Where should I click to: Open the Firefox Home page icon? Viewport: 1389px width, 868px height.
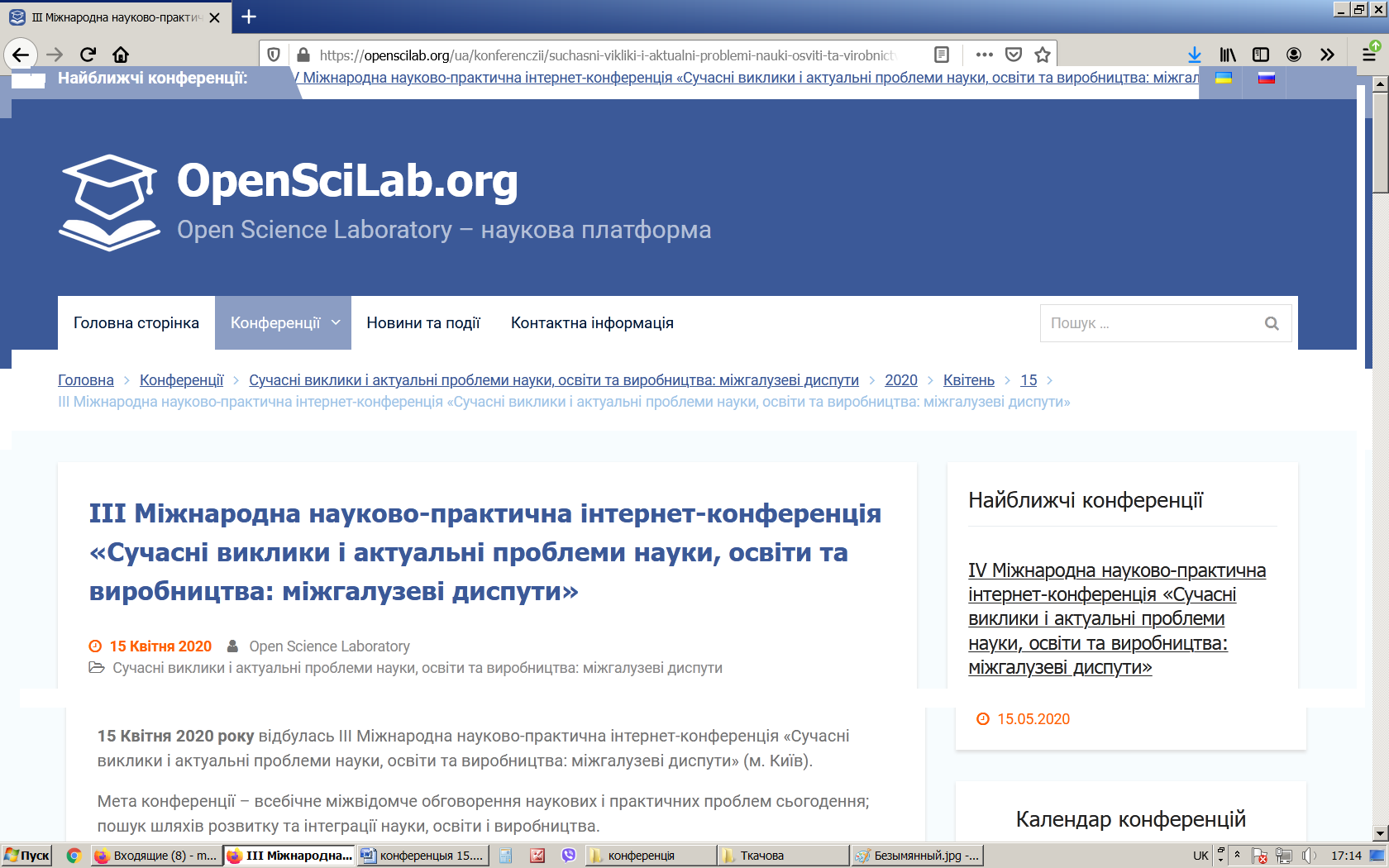(x=121, y=55)
